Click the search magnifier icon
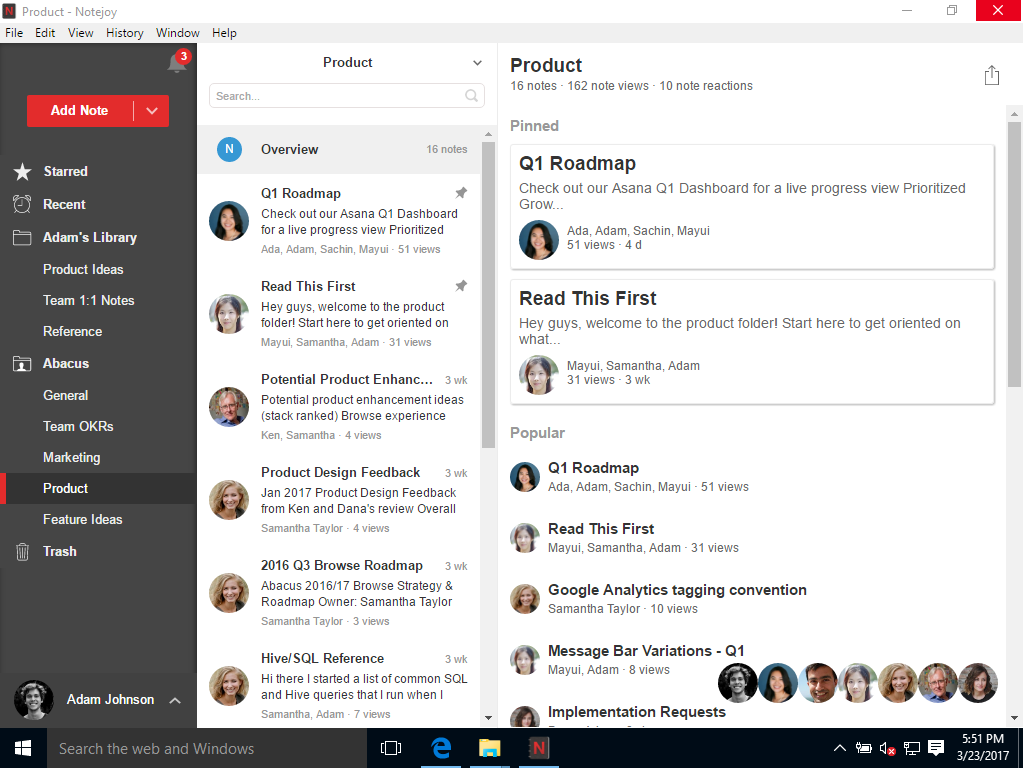1023x768 pixels. pyautogui.click(x=471, y=96)
